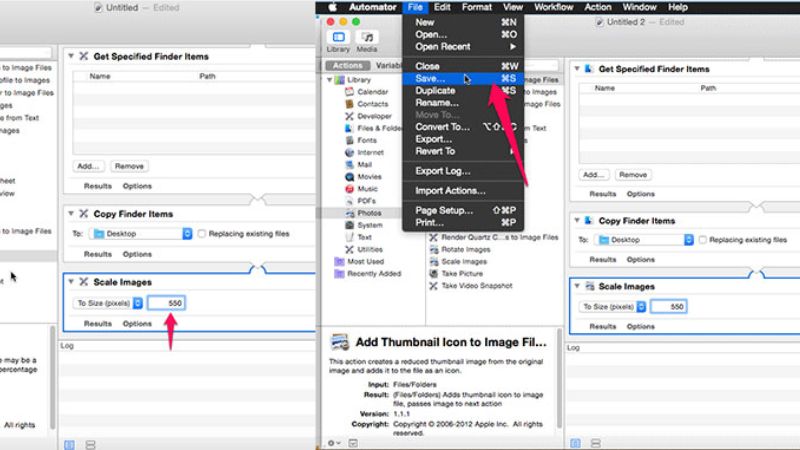Tick Replacing existing files in right window
The image size is (800, 450).
pos(702,240)
